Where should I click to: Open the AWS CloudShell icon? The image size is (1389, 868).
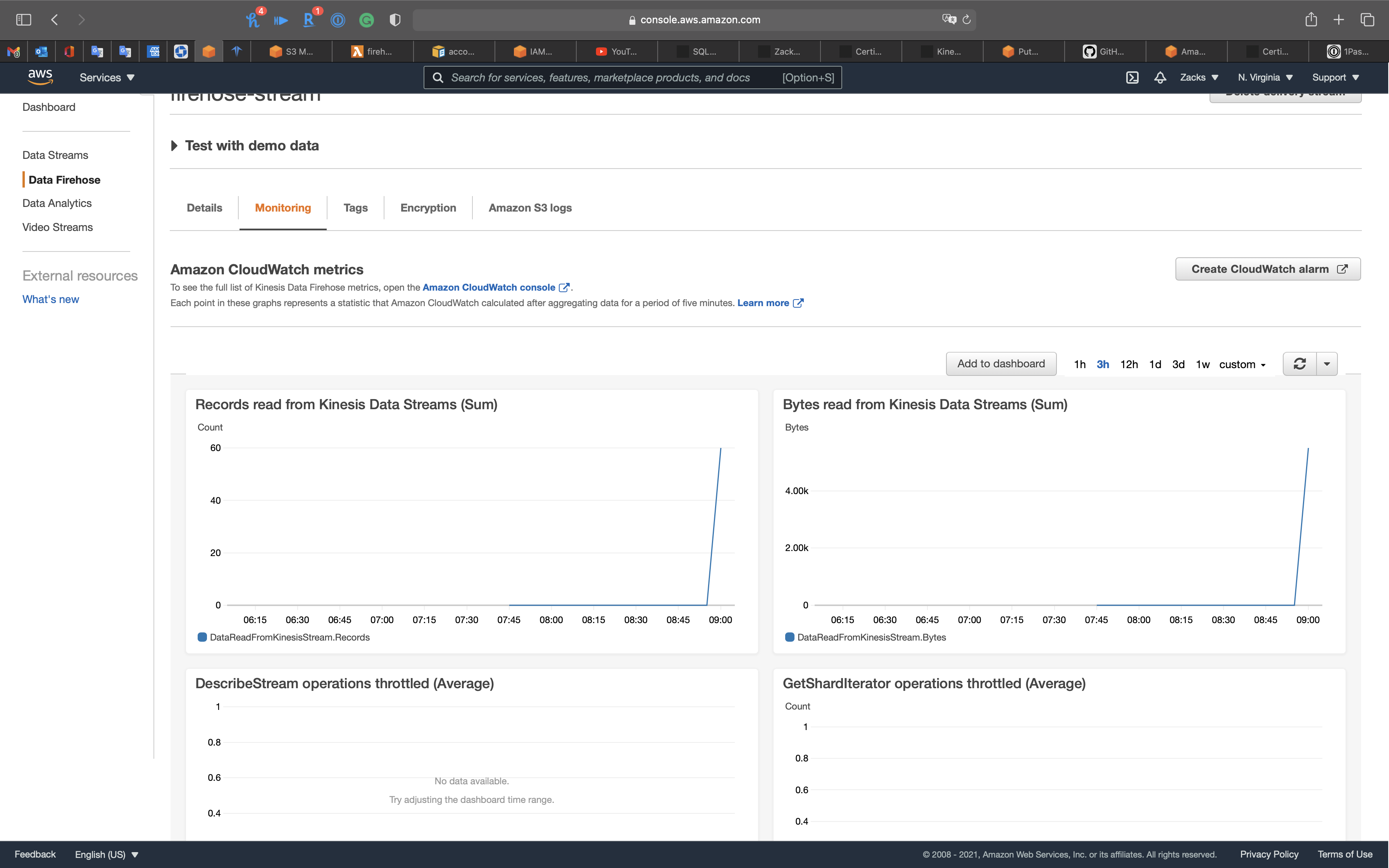[x=1132, y=77]
